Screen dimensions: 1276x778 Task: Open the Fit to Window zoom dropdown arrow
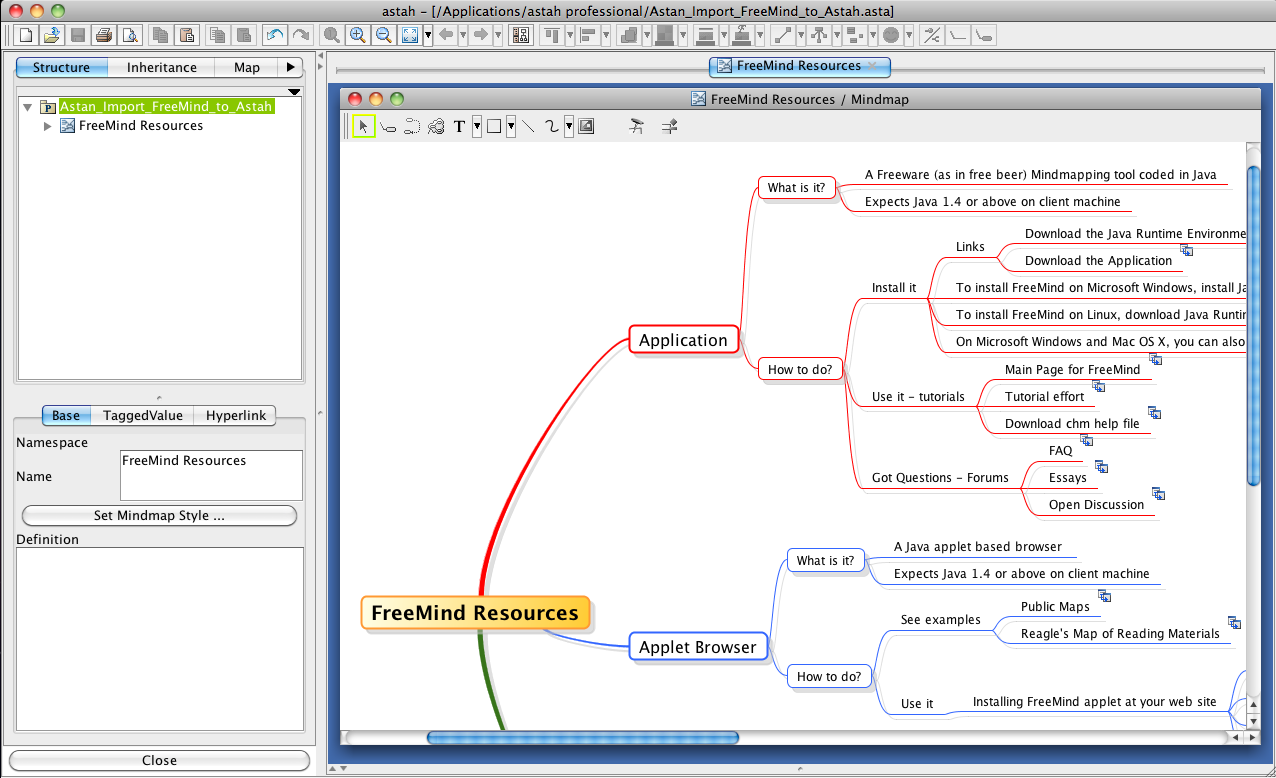tap(428, 36)
